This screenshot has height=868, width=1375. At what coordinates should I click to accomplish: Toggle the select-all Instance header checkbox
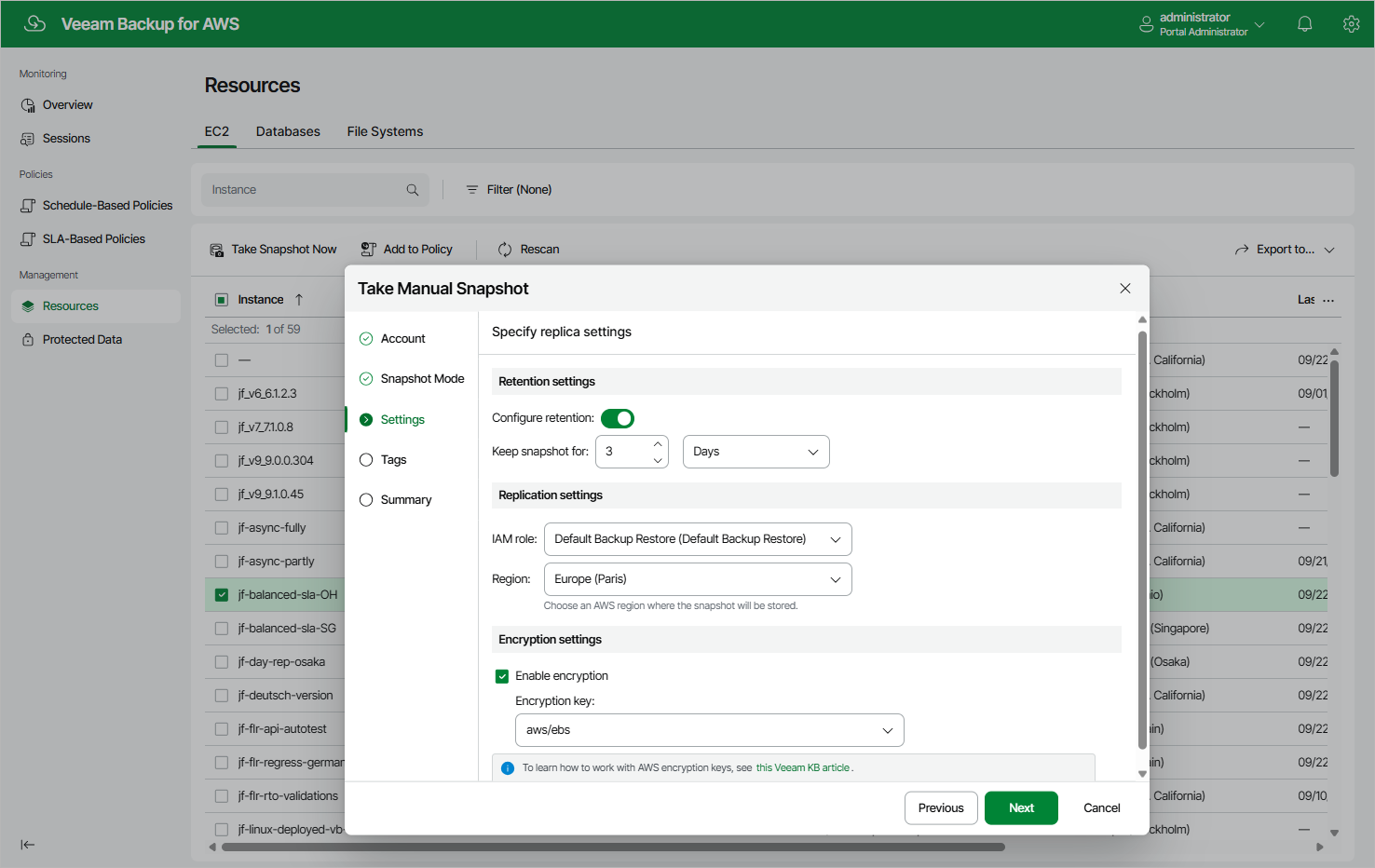click(x=222, y=300)
